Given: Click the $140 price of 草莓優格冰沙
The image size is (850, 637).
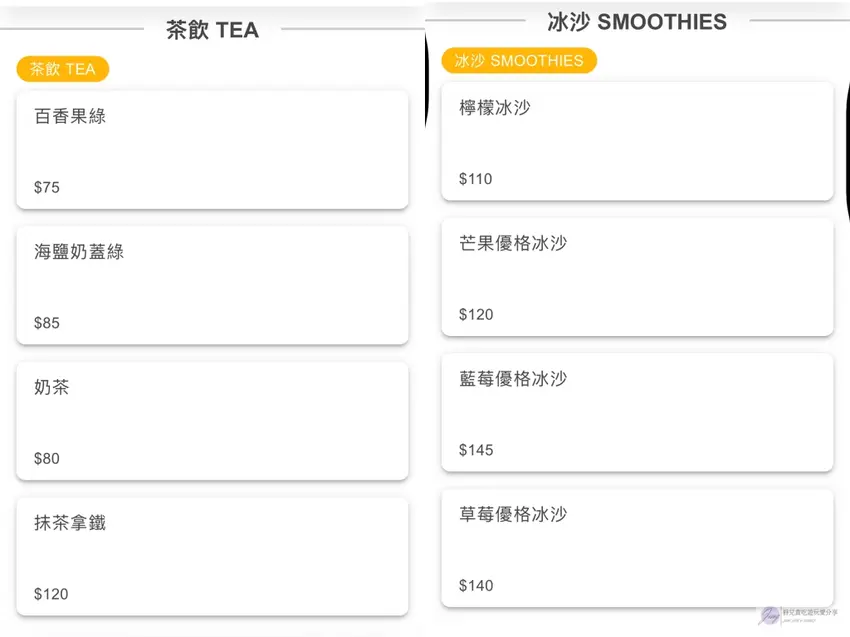Looking at the screenshot, I should pyautogui.click(x=476, y=586).
